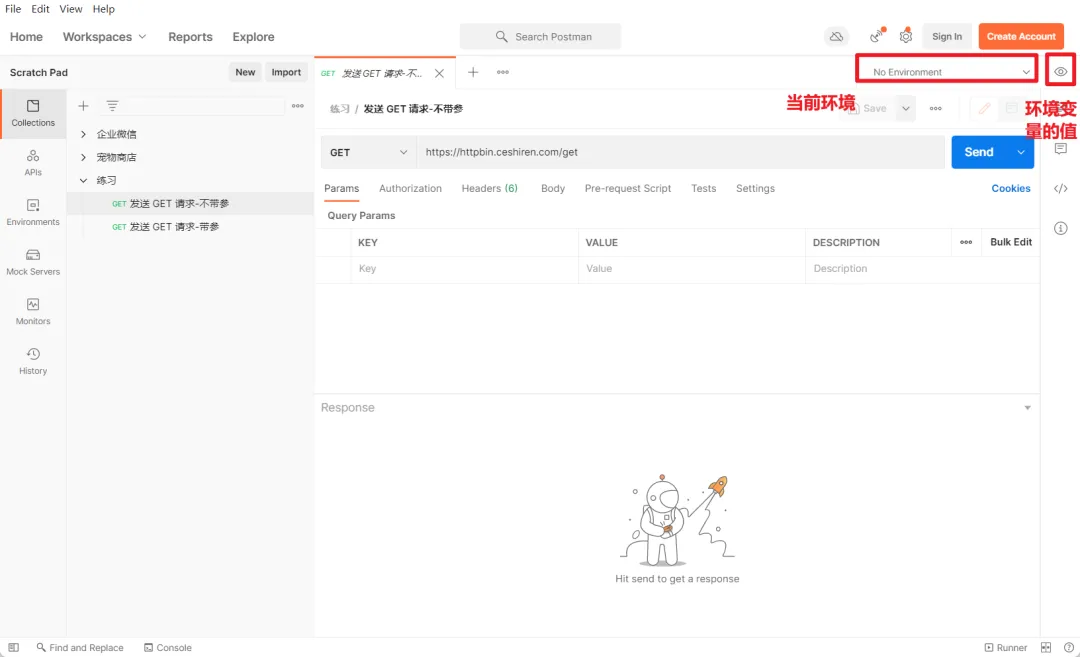The height and width of the screenshot is (657, 1080).
Task: Open the Edit menu
Action: tap(40, 9)
